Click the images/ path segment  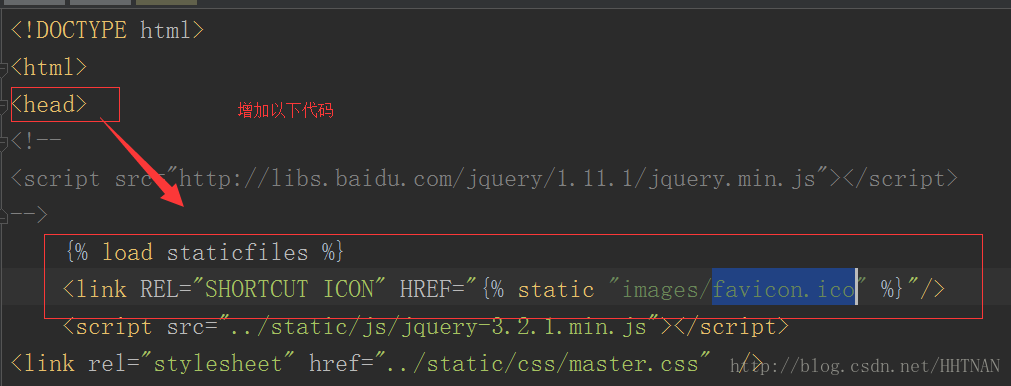(x=667, y=289)
